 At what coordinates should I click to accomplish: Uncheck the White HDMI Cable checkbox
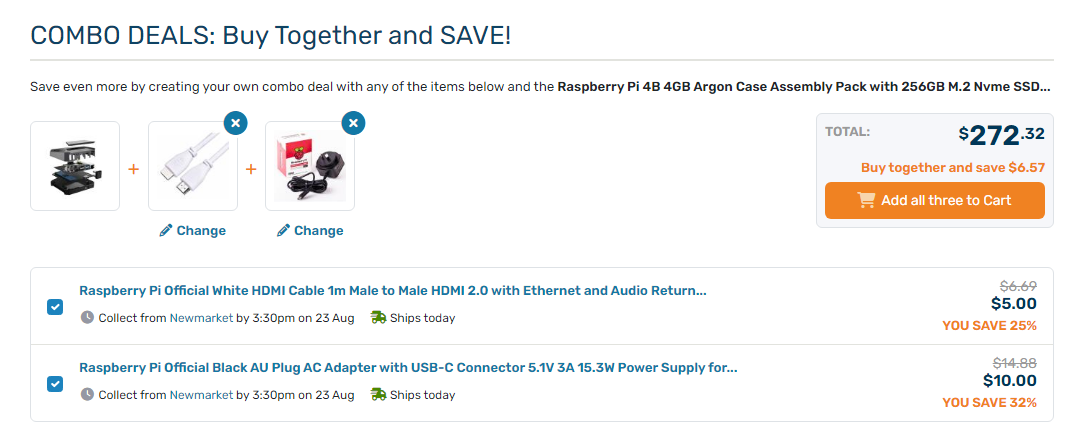click(55, 306)
